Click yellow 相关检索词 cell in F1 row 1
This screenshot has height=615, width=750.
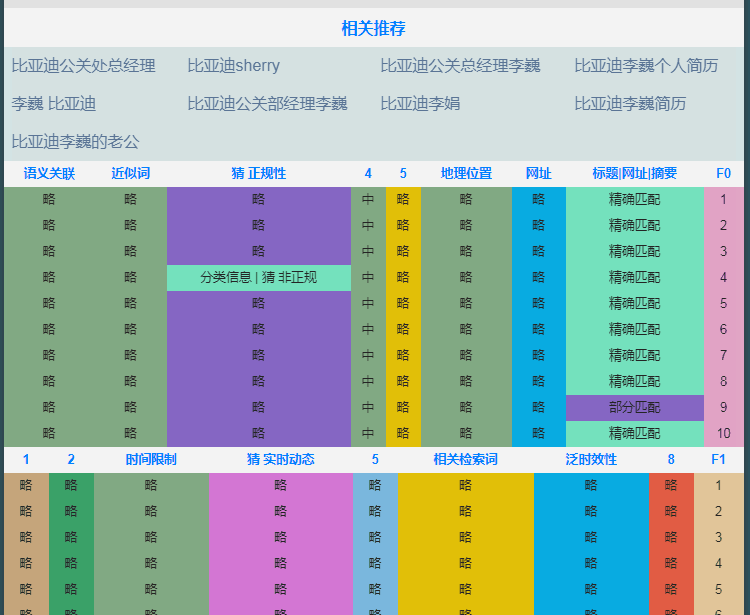(465, 485)
